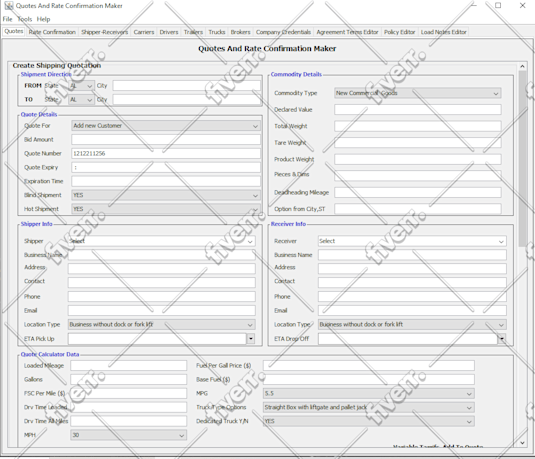This screenshot has height=459, width=535.
Task: Open the Policy Editor tab
Action: (x=400, y=32)
